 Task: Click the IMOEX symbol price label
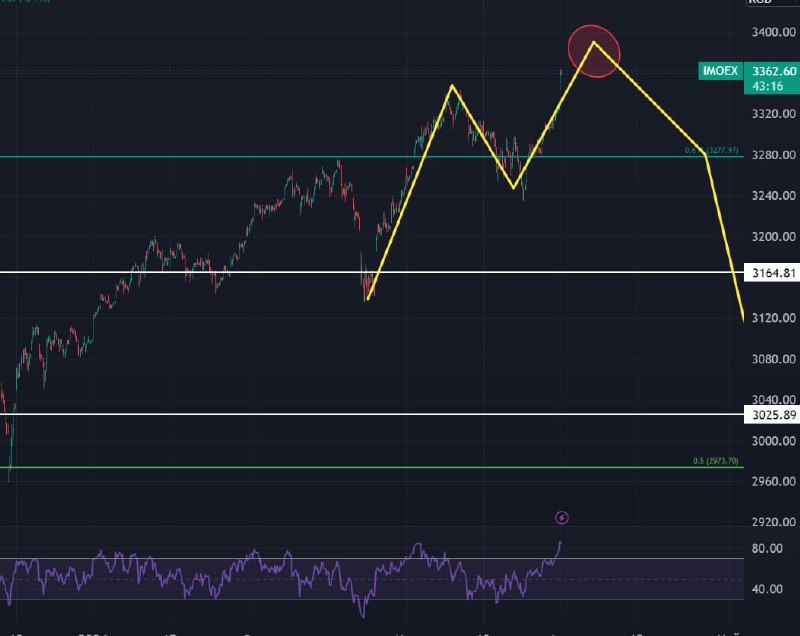tap(720, 70)
